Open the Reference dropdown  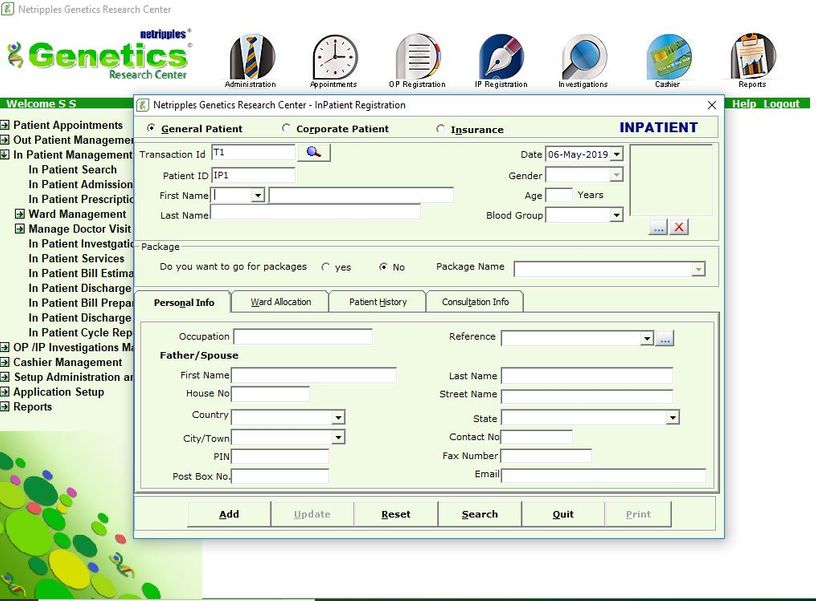(647, 339)
